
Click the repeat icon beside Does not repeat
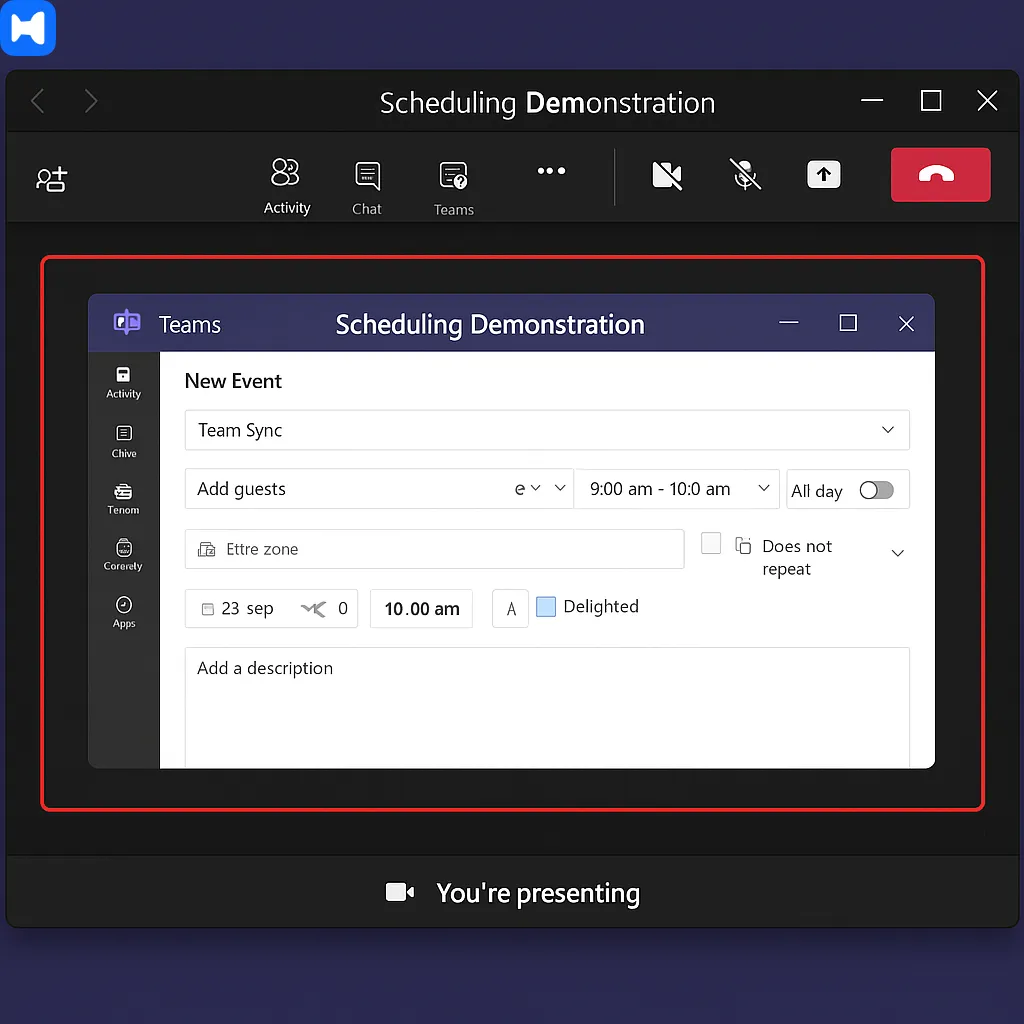point(743,545)
